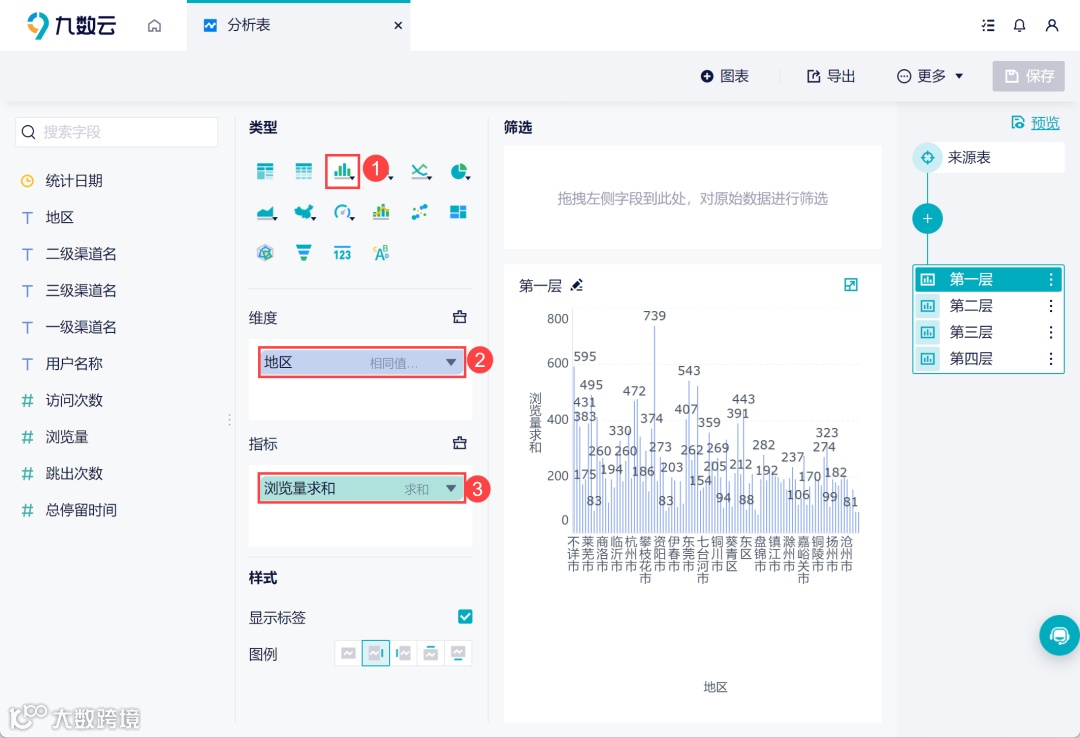Open the 更多 dropdown menu

point(930,76)
